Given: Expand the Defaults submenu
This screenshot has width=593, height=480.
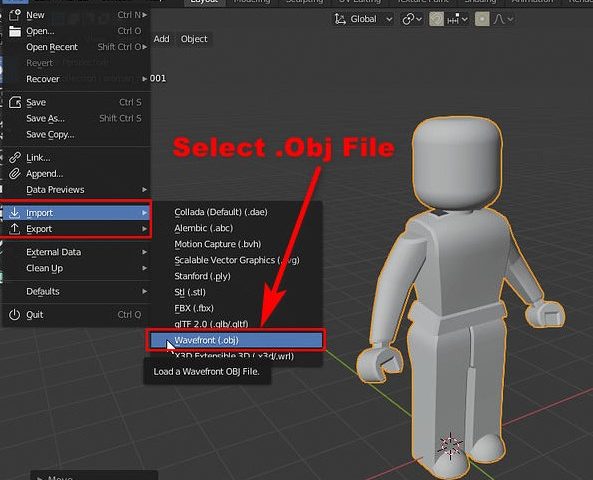Looking at the screenshot, I should coord(77,292).
